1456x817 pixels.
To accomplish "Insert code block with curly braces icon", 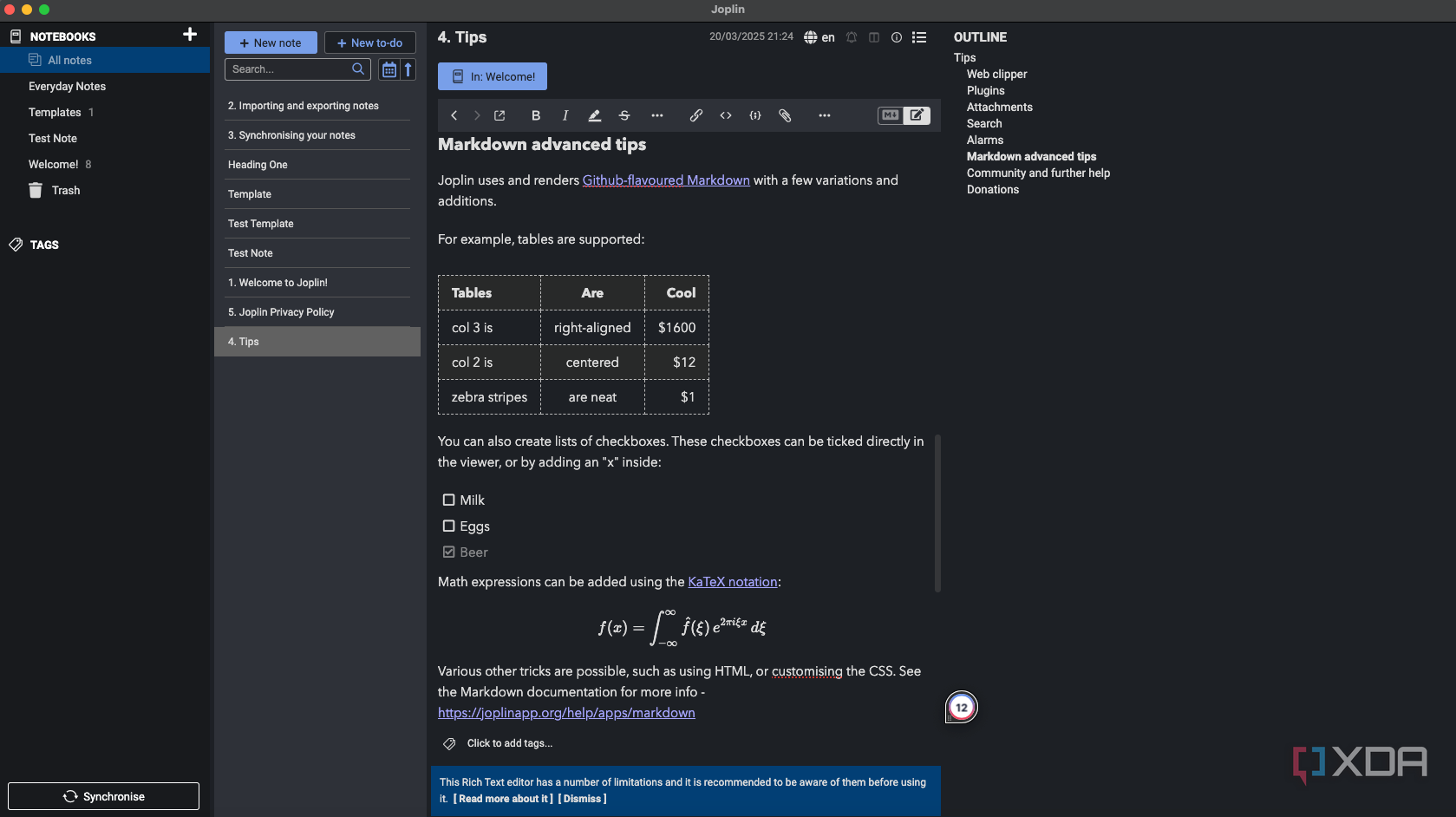I will pyautogui.click(x=755, y=115).
